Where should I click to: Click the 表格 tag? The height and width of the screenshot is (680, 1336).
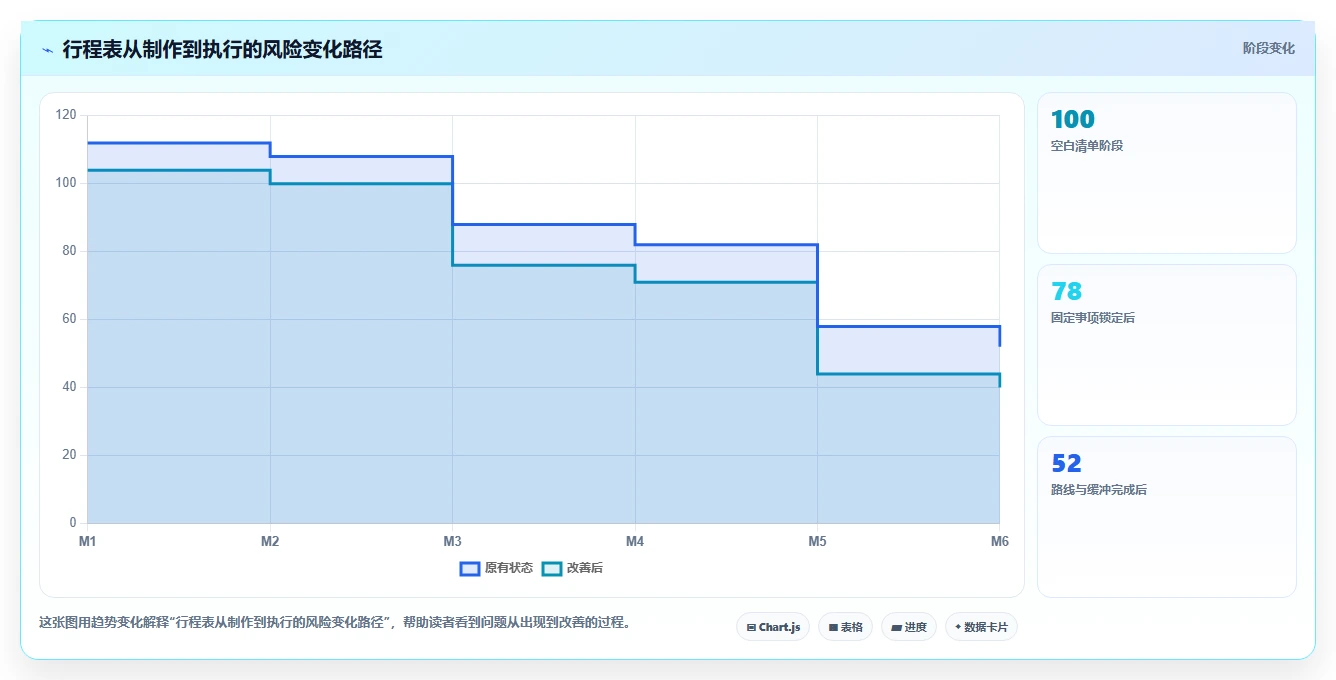(845, 627)
